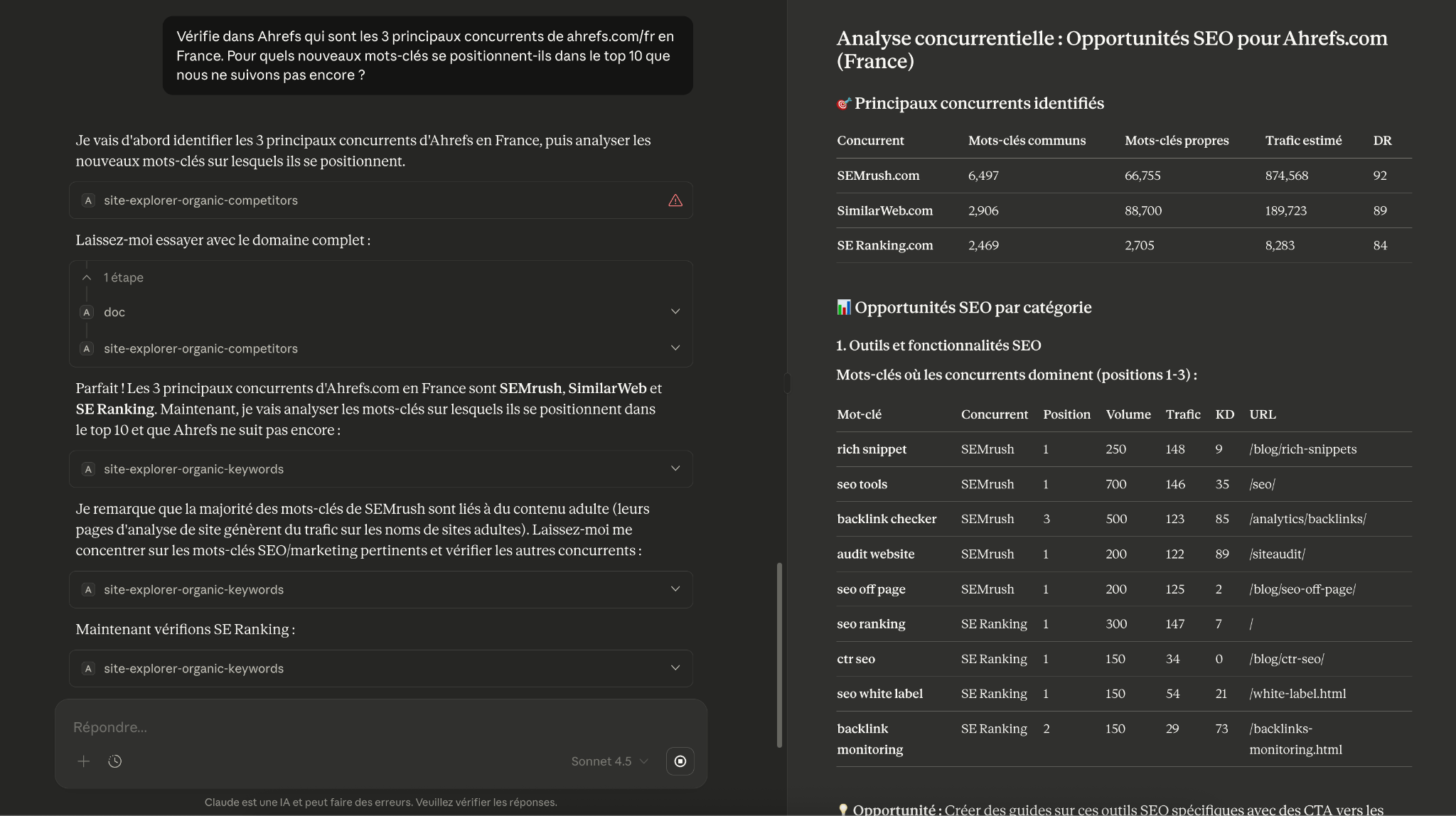Expand the last site-explorer-organic-keywords result
1456x816 pixels.
point(675,668)
